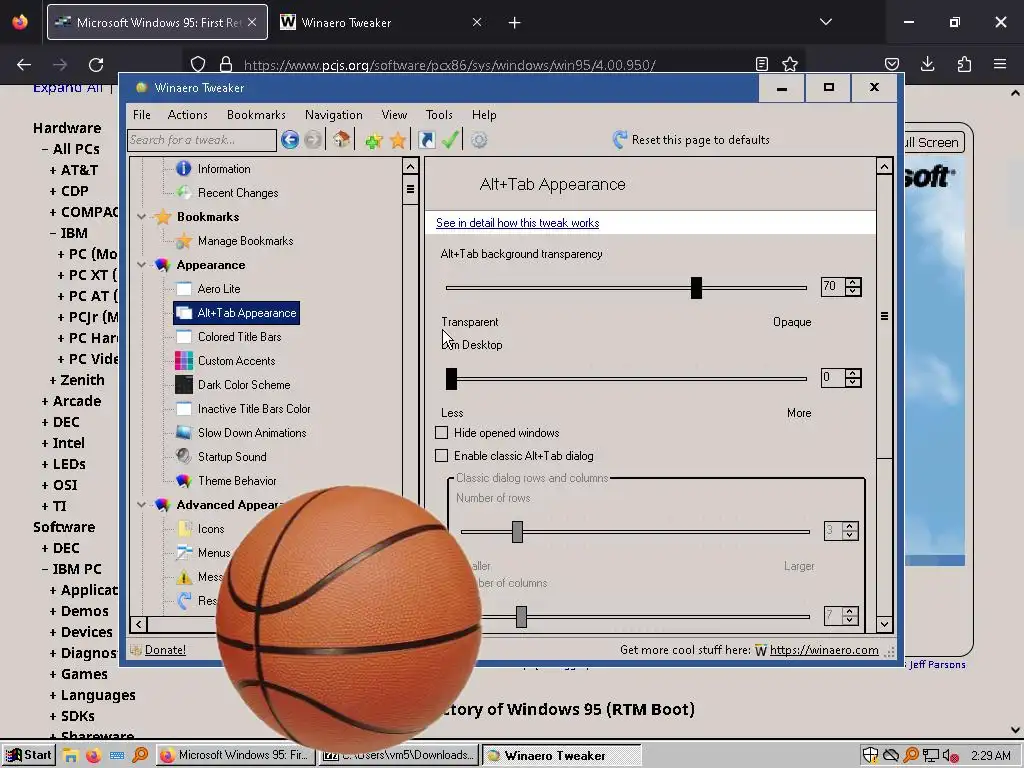Click Winaero Tweaker taskbar button
The image size is (1024, 768).
[x=562, y=756]
